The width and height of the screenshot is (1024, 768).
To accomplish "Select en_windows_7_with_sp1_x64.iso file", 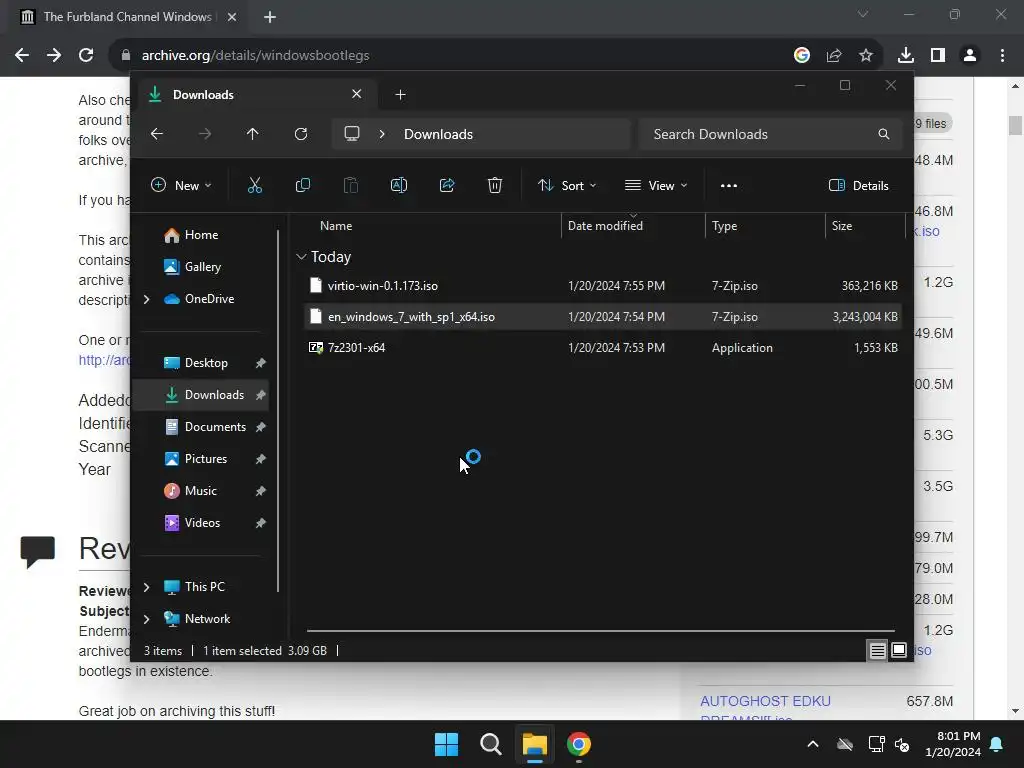I will (603, 317).
